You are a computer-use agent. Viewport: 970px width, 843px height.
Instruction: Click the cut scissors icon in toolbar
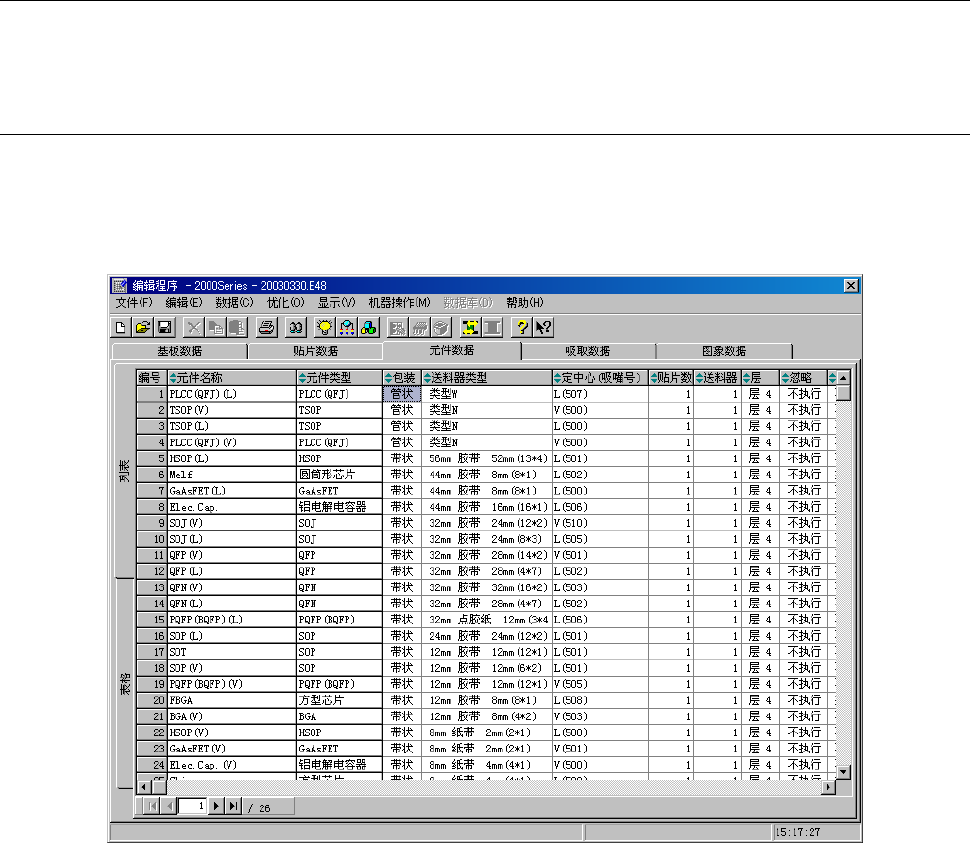click(194, 327)
